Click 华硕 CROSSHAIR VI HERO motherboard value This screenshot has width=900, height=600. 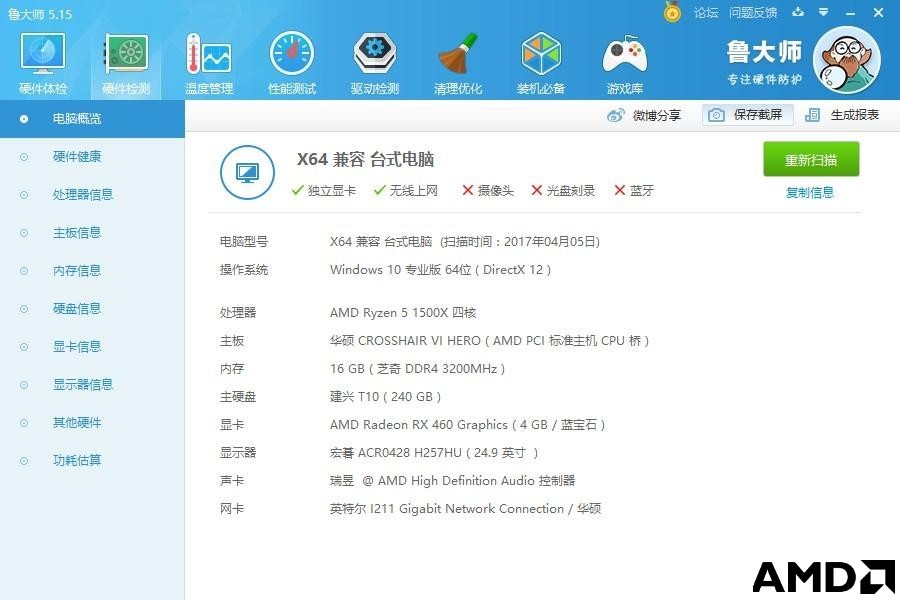click(x=490, y=340)
